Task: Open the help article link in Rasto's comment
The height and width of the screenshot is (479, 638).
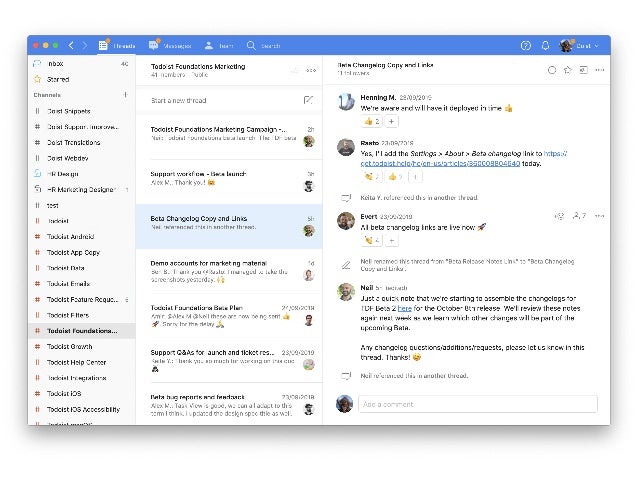Action: [464, 158]
